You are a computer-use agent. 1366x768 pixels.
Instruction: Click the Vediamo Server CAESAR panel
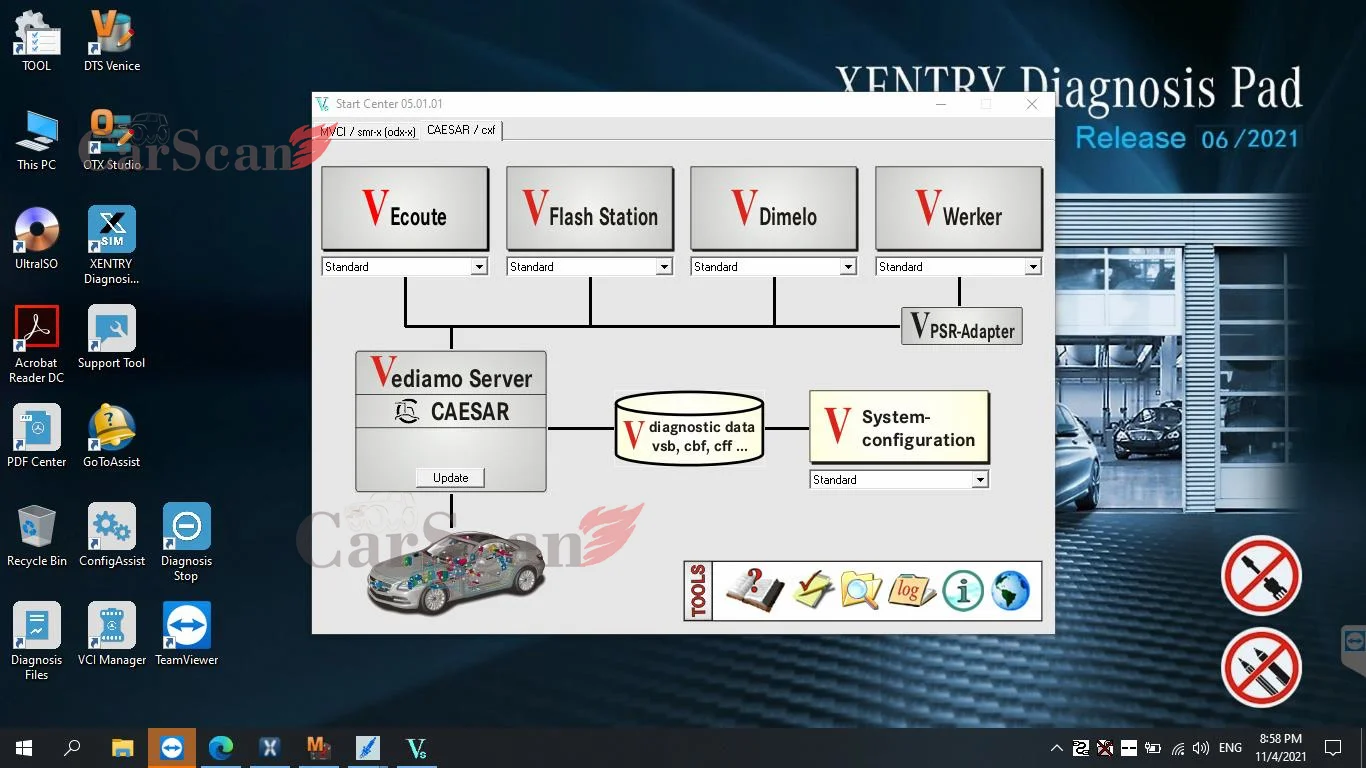click(451, 421)
